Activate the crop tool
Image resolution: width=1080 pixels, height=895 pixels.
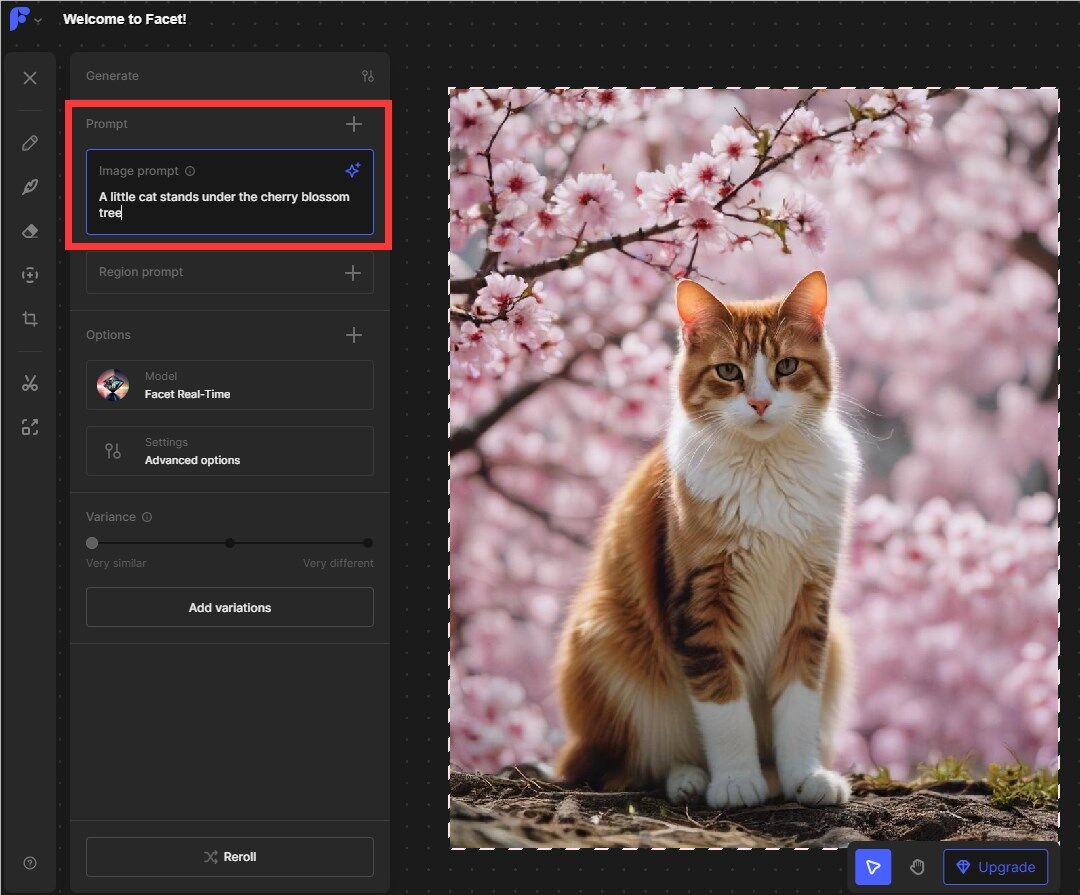click(30, 319)
